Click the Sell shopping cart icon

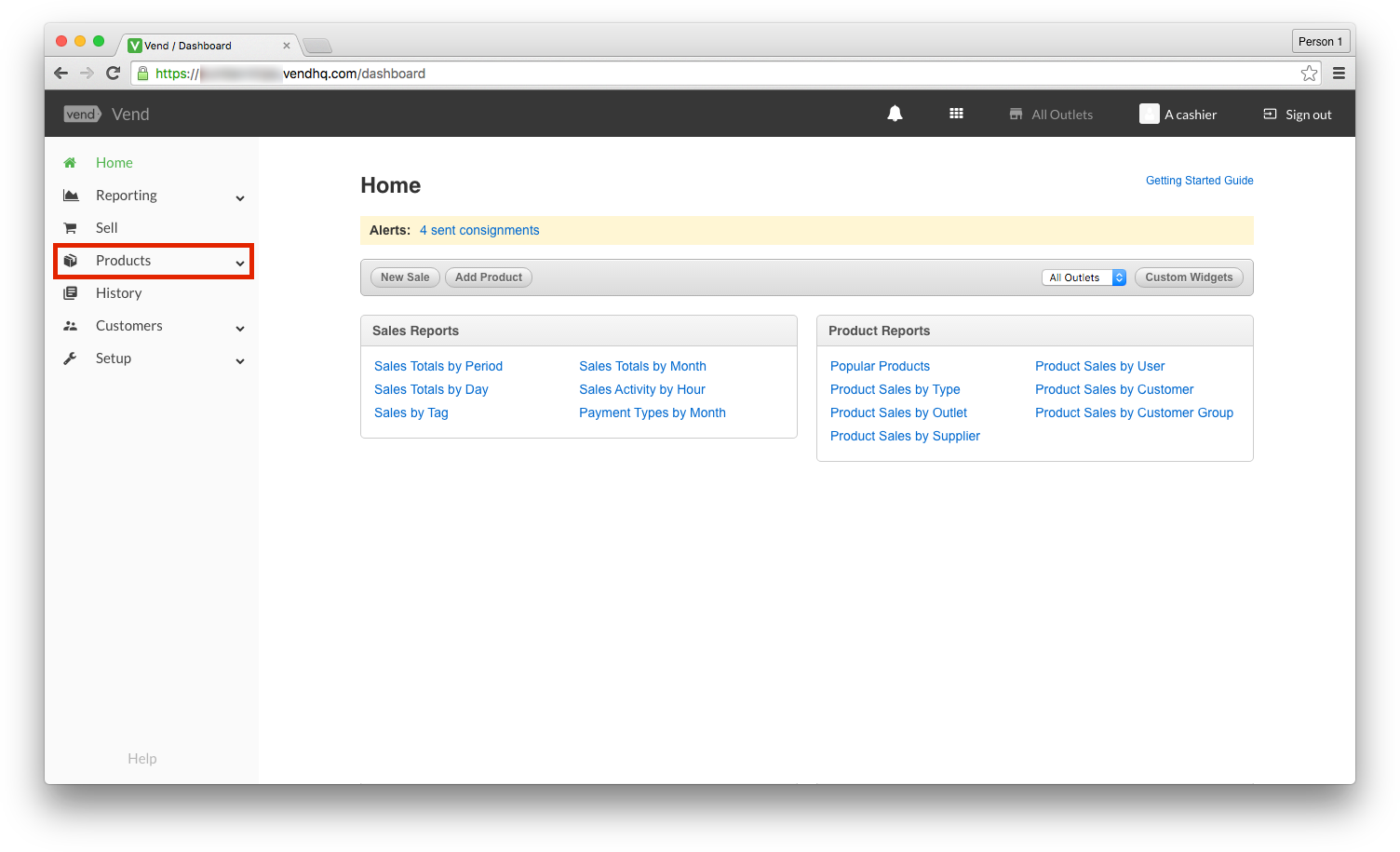(x=70, y=228)
